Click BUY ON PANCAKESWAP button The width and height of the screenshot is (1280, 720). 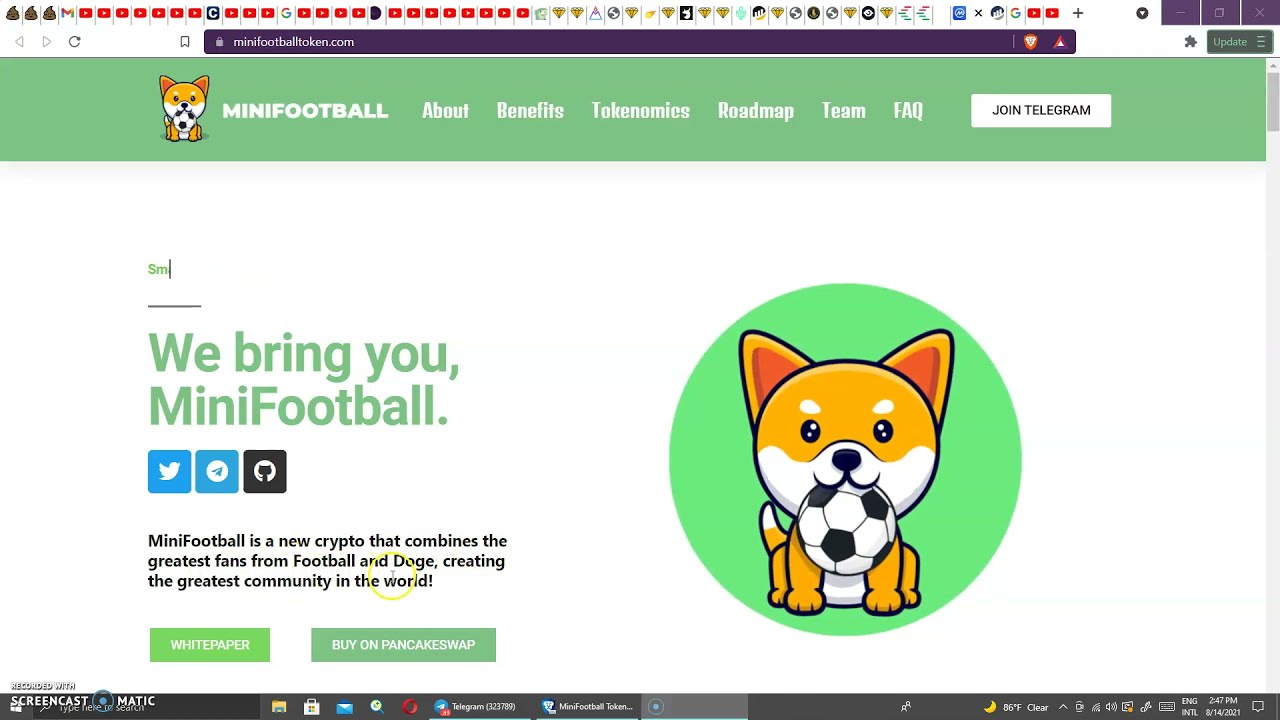coord(403,645)
